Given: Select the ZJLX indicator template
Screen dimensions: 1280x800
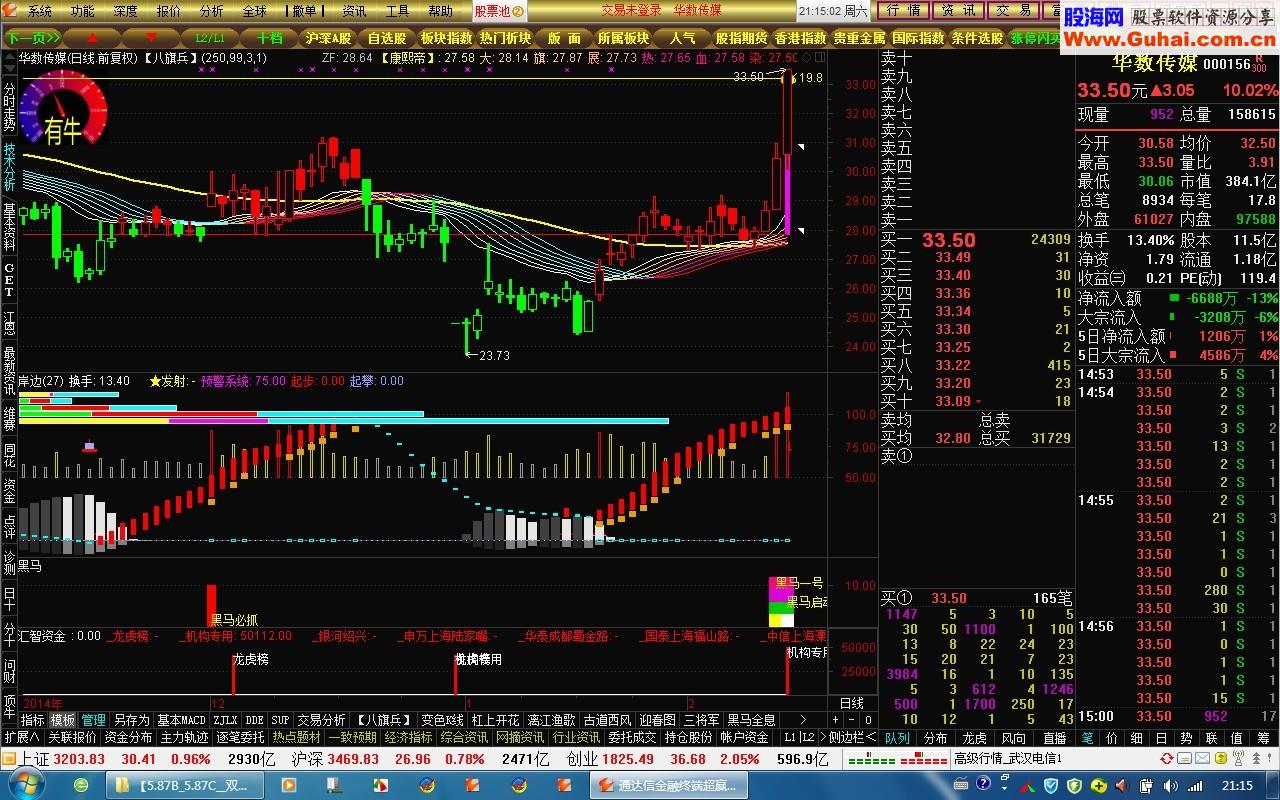Looking at the screenshot, I should tap(225, 720).
